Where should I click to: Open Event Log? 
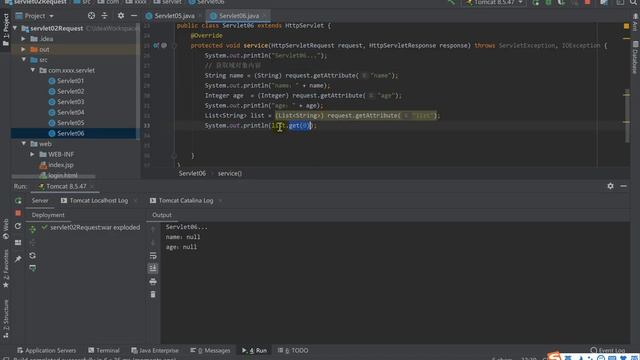coord(608,350)
